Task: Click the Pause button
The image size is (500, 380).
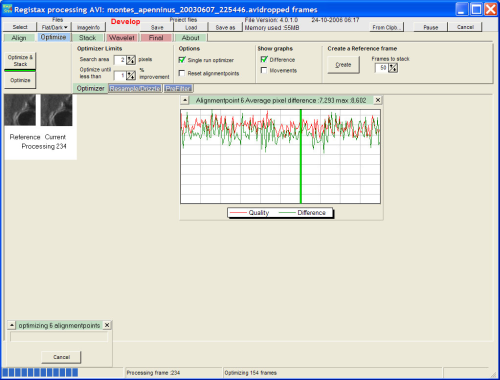Action: (x=431, y=27)
